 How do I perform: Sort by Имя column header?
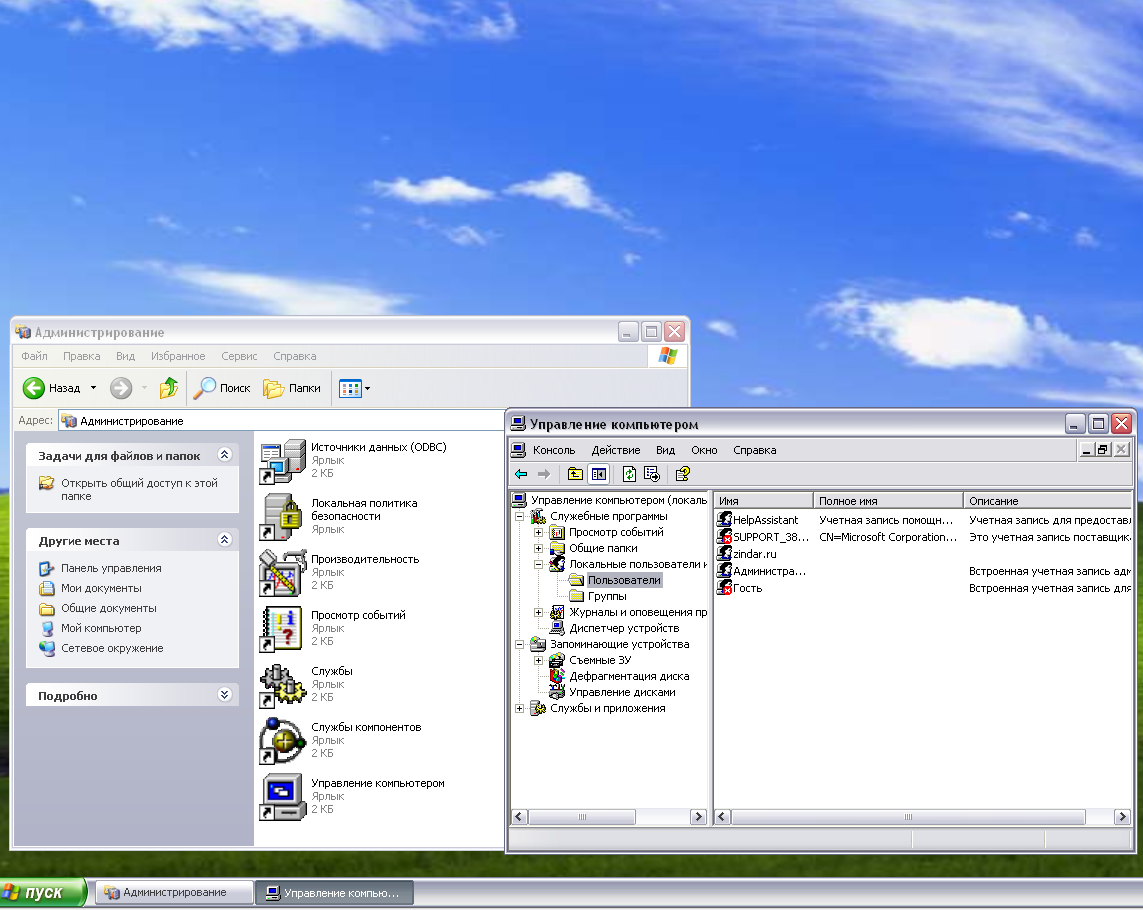pos(763,501)
